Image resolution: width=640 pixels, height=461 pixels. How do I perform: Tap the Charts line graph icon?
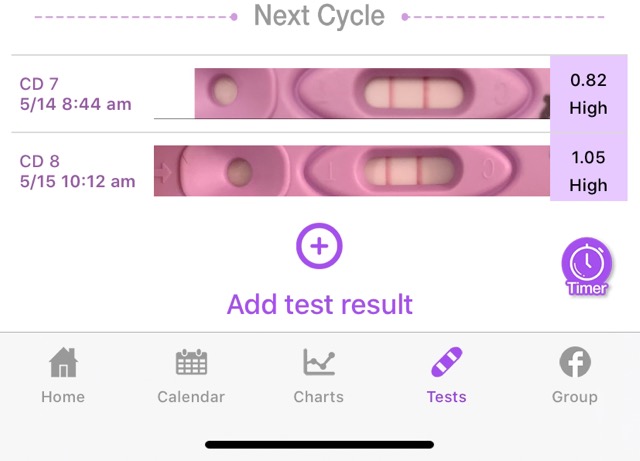pos(319,362)
